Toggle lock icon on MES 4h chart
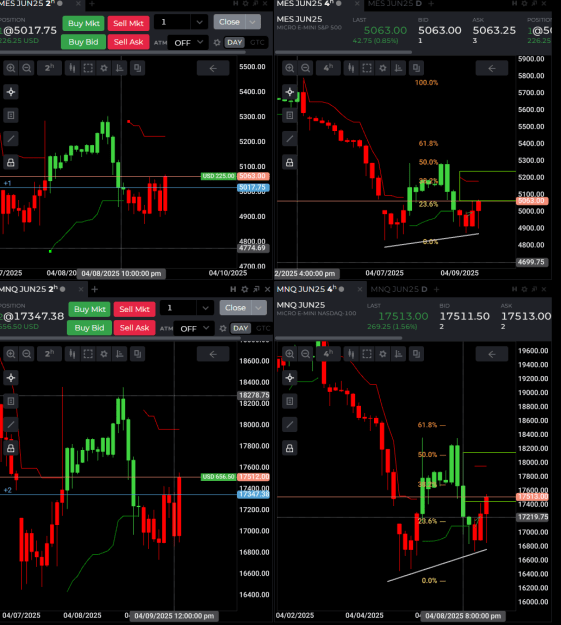The width and height of the screenshot is (561, 625). [x=290, y=162]
